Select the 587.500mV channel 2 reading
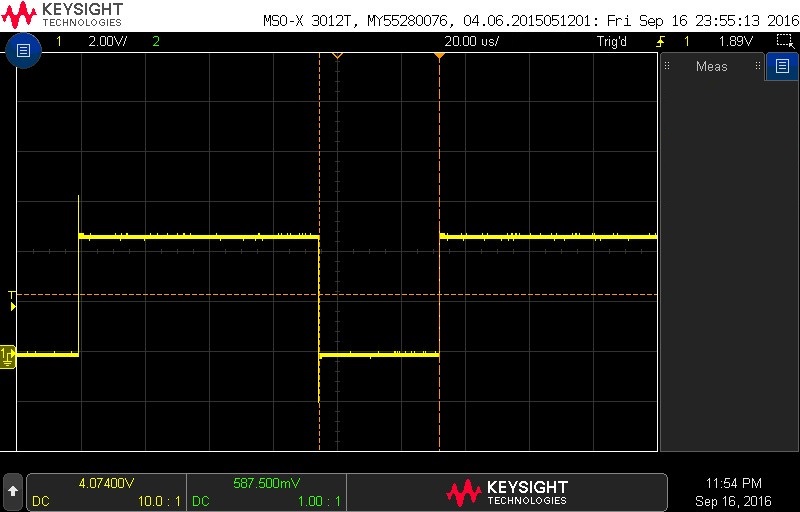The image size is (800, 512). pyautogui.click(x=266, y=482)
